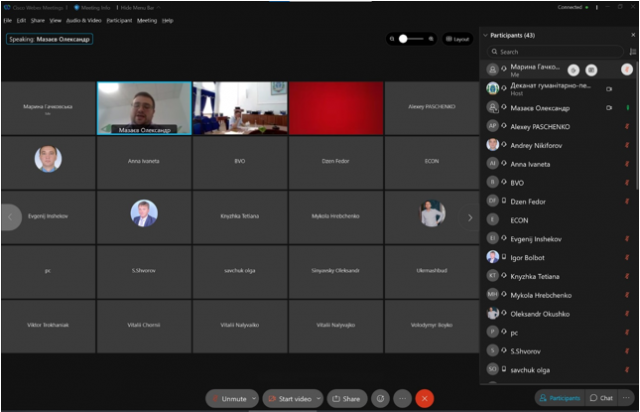640x412 pixels.
Task: Click muted mic icon for Evgenij Inshekov
Action: 627,239
